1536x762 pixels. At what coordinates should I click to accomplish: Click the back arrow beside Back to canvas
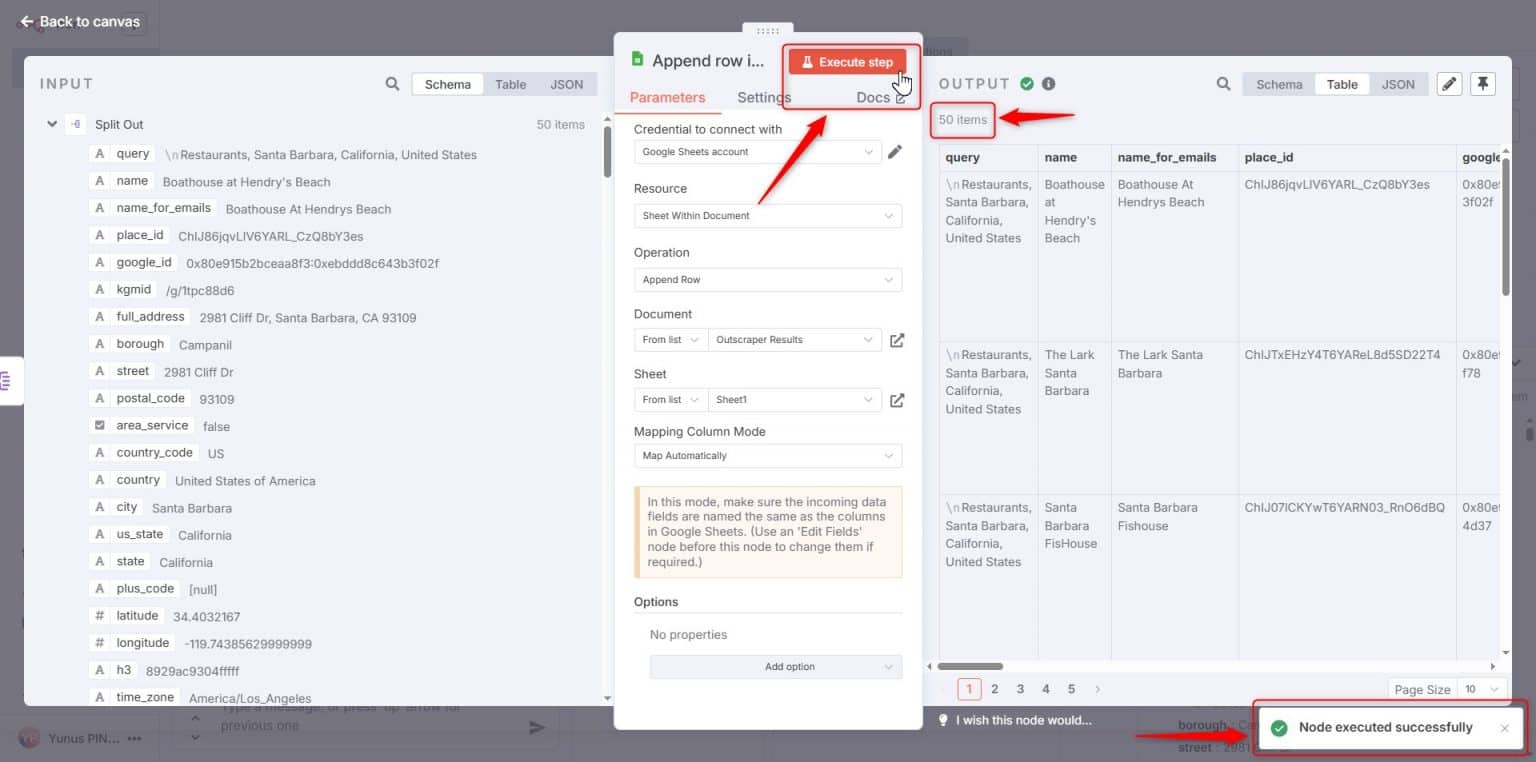(x=27, y=21)
